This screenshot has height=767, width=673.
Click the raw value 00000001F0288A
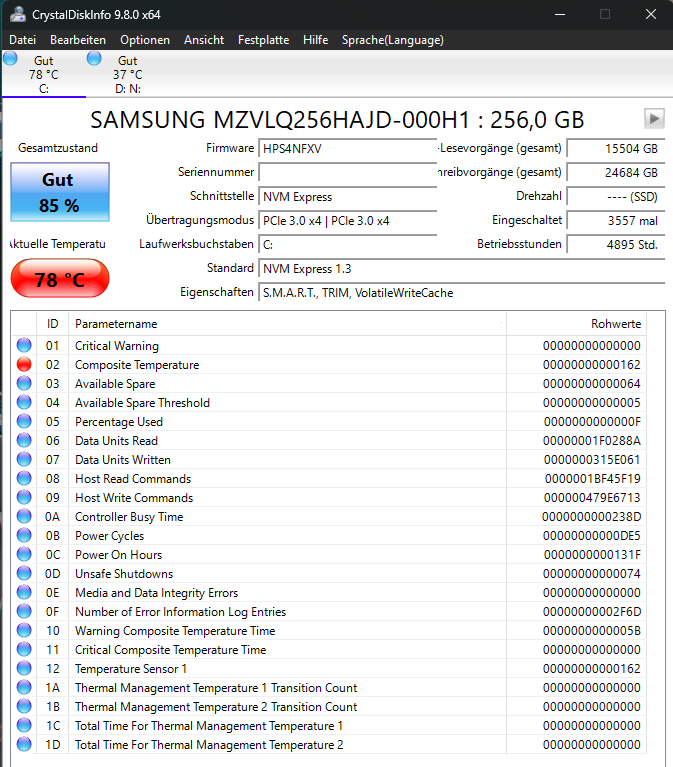click(x=592, y=441)
